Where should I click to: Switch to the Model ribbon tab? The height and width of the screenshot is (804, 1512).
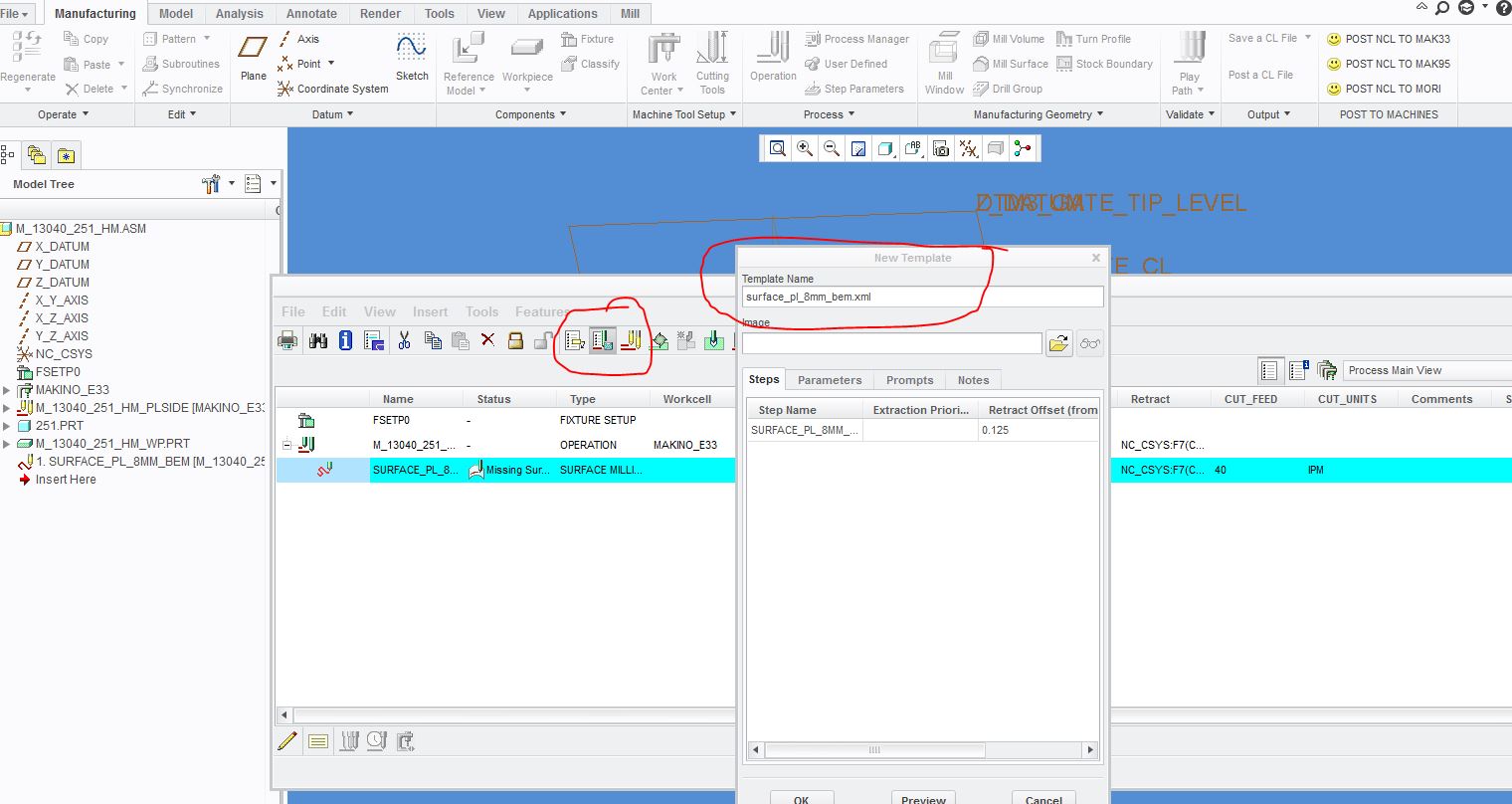176,14
